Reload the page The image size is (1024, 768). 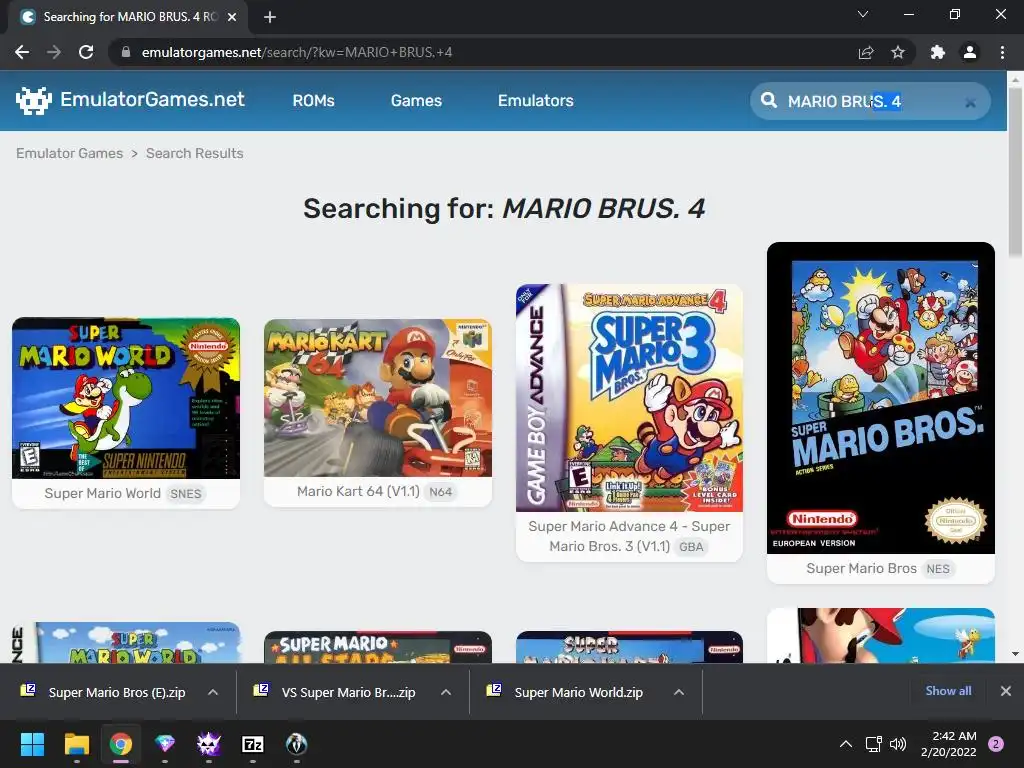86,52
